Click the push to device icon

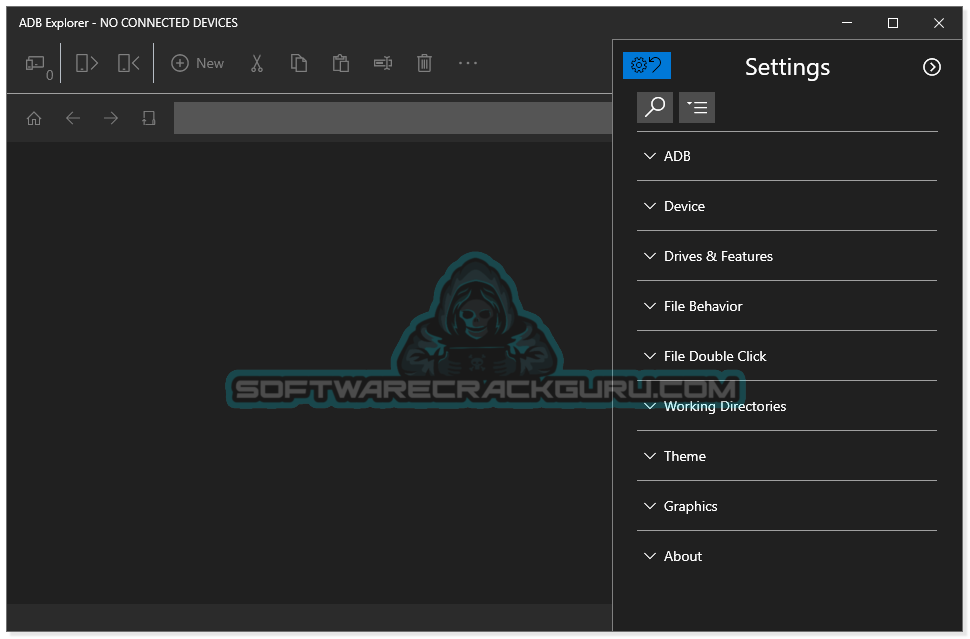point(129,63)
